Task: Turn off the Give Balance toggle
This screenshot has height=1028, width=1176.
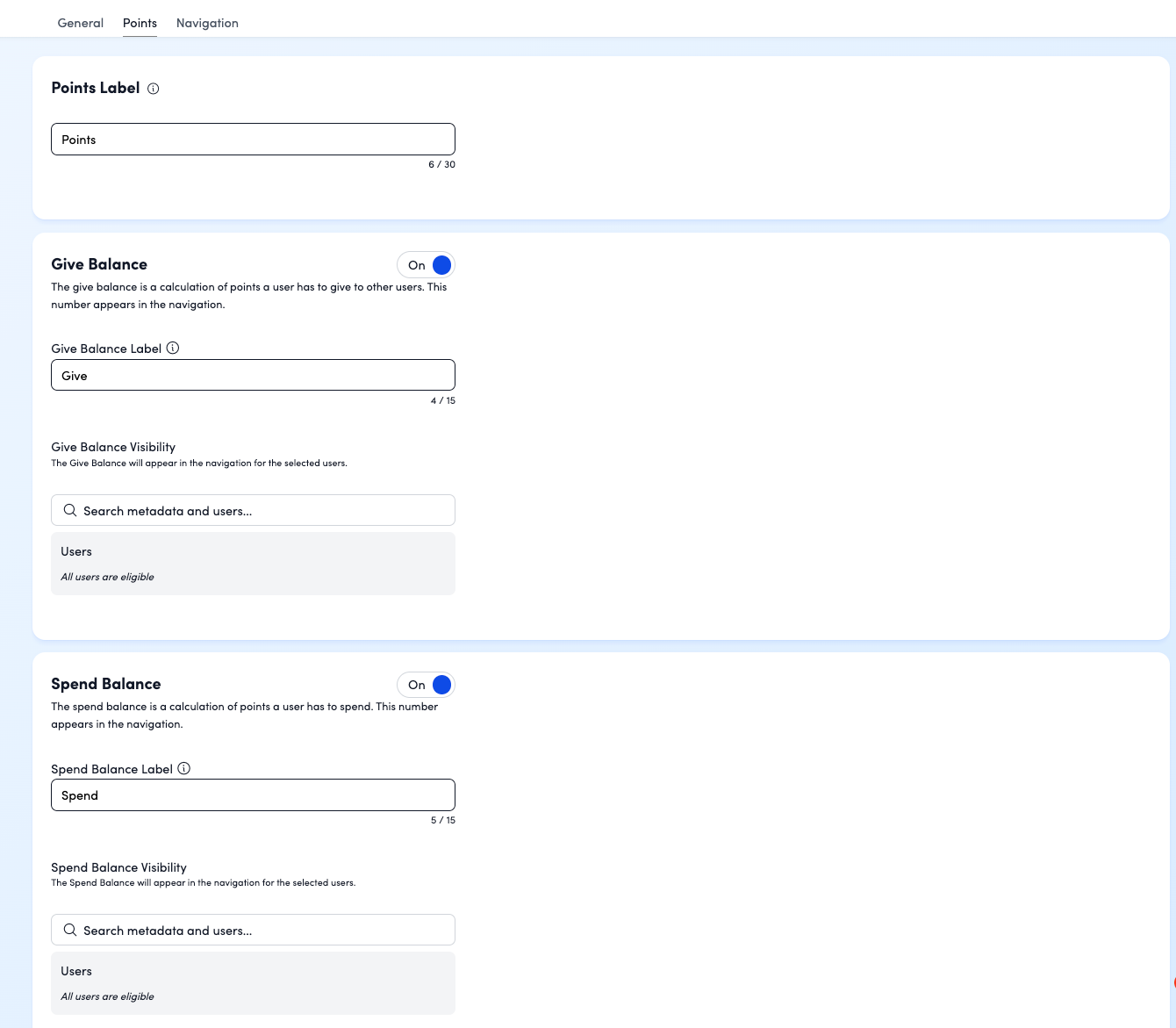Action: 427,265
